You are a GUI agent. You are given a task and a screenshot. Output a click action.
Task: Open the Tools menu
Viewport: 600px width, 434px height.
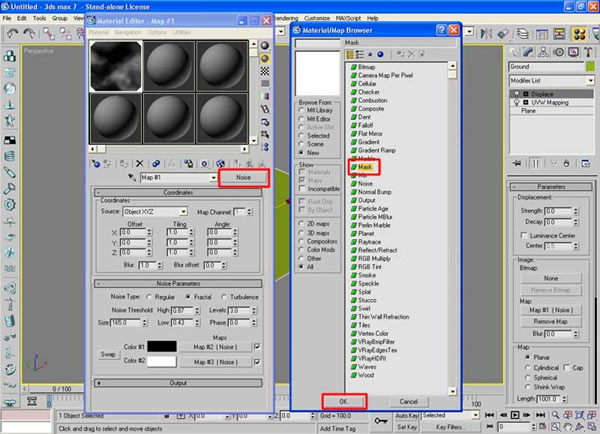coord(39,18)
